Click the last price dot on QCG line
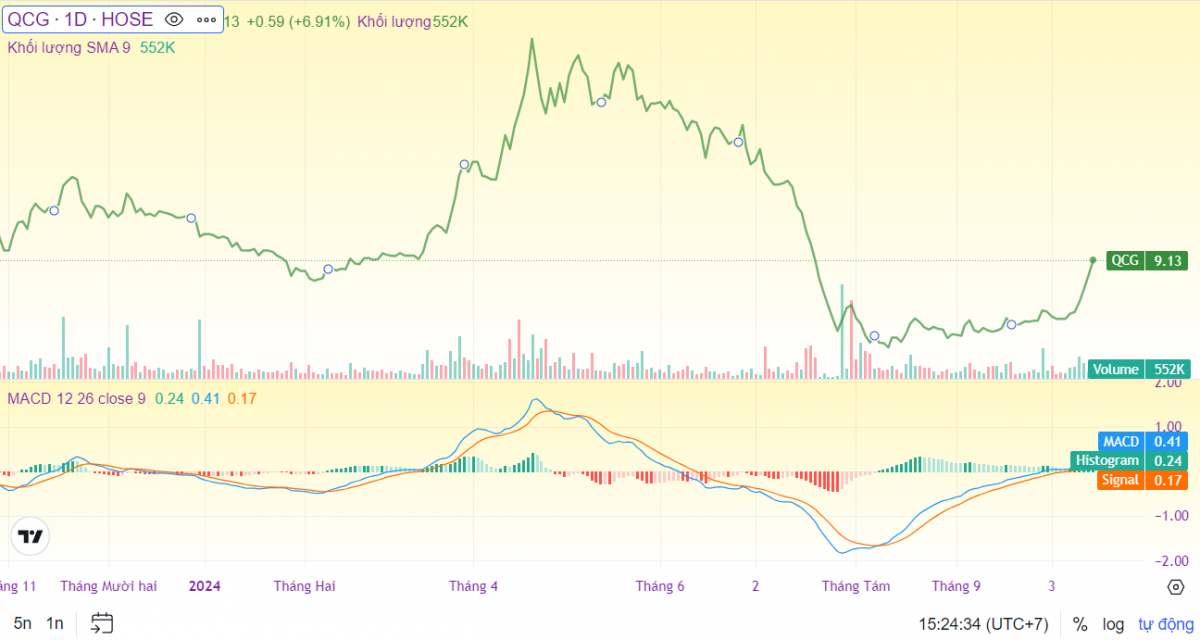This screenshot has height=640, width=1200. click(x=1092, y=260)
